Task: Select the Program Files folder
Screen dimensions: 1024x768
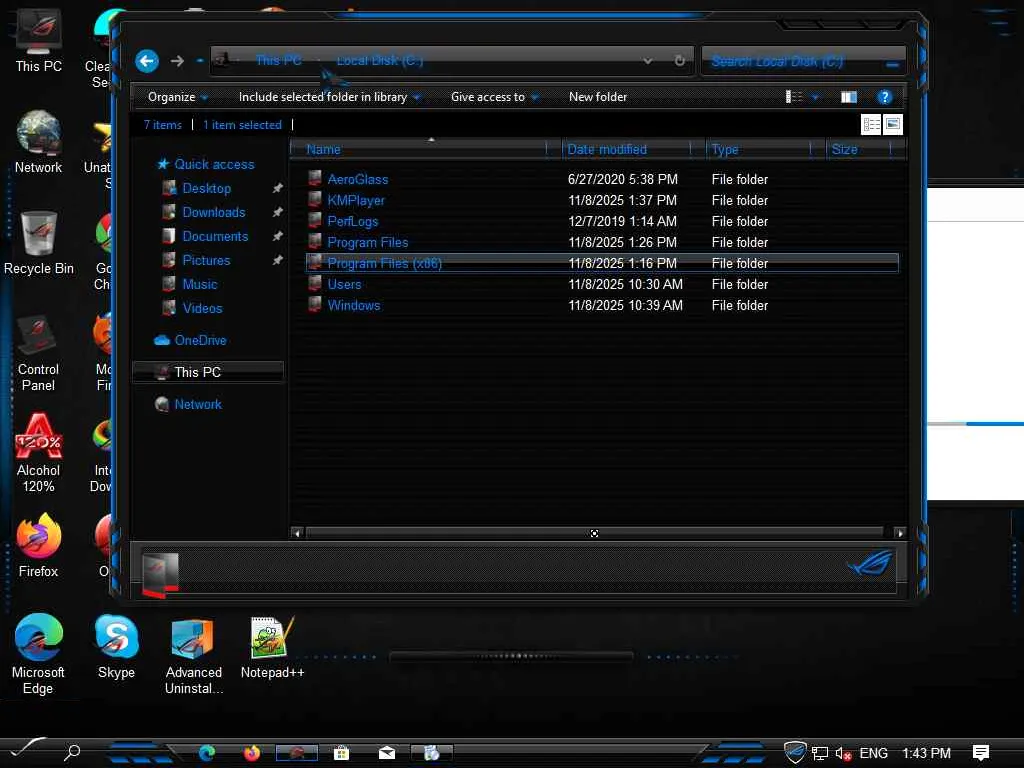Action: [x=368, y=242]
